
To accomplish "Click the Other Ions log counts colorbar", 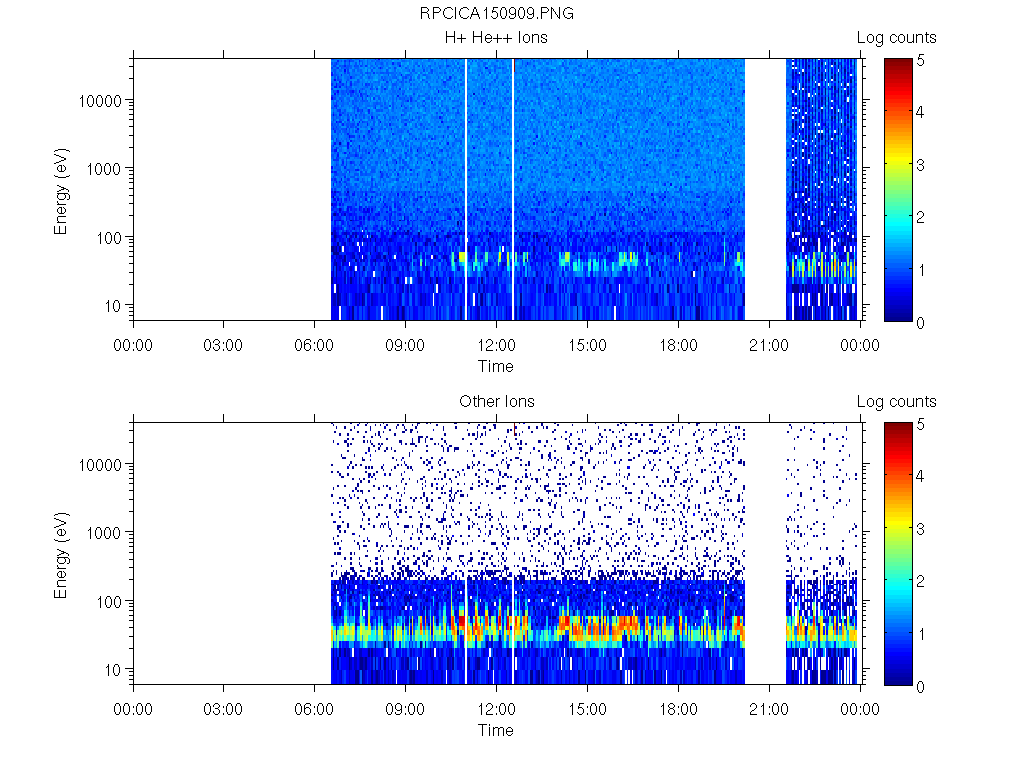I will pyautogui.click(x=898, y=553).
